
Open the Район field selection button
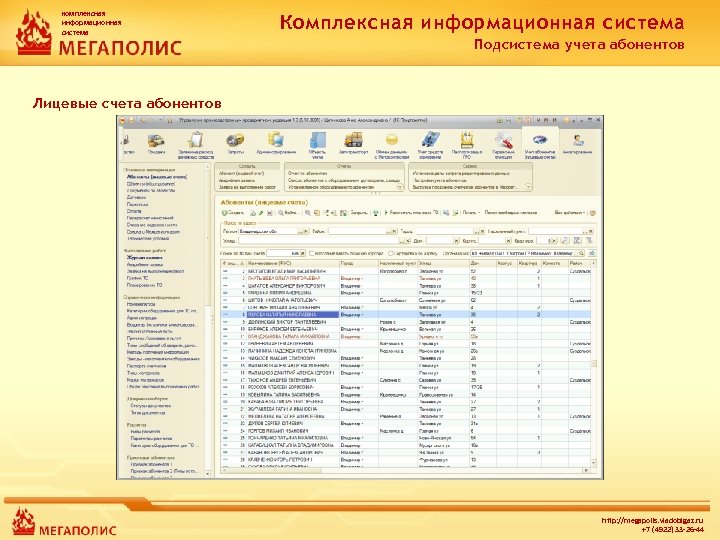(x=389, y=231)
